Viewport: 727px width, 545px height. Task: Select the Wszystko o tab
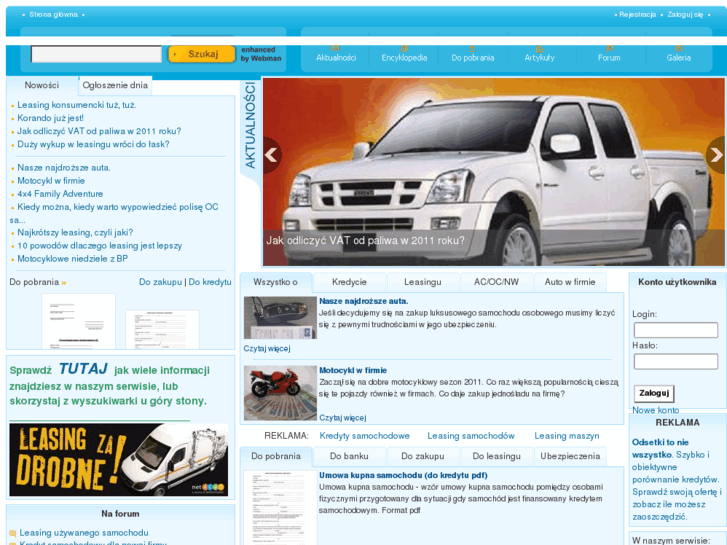coord(275,282)
